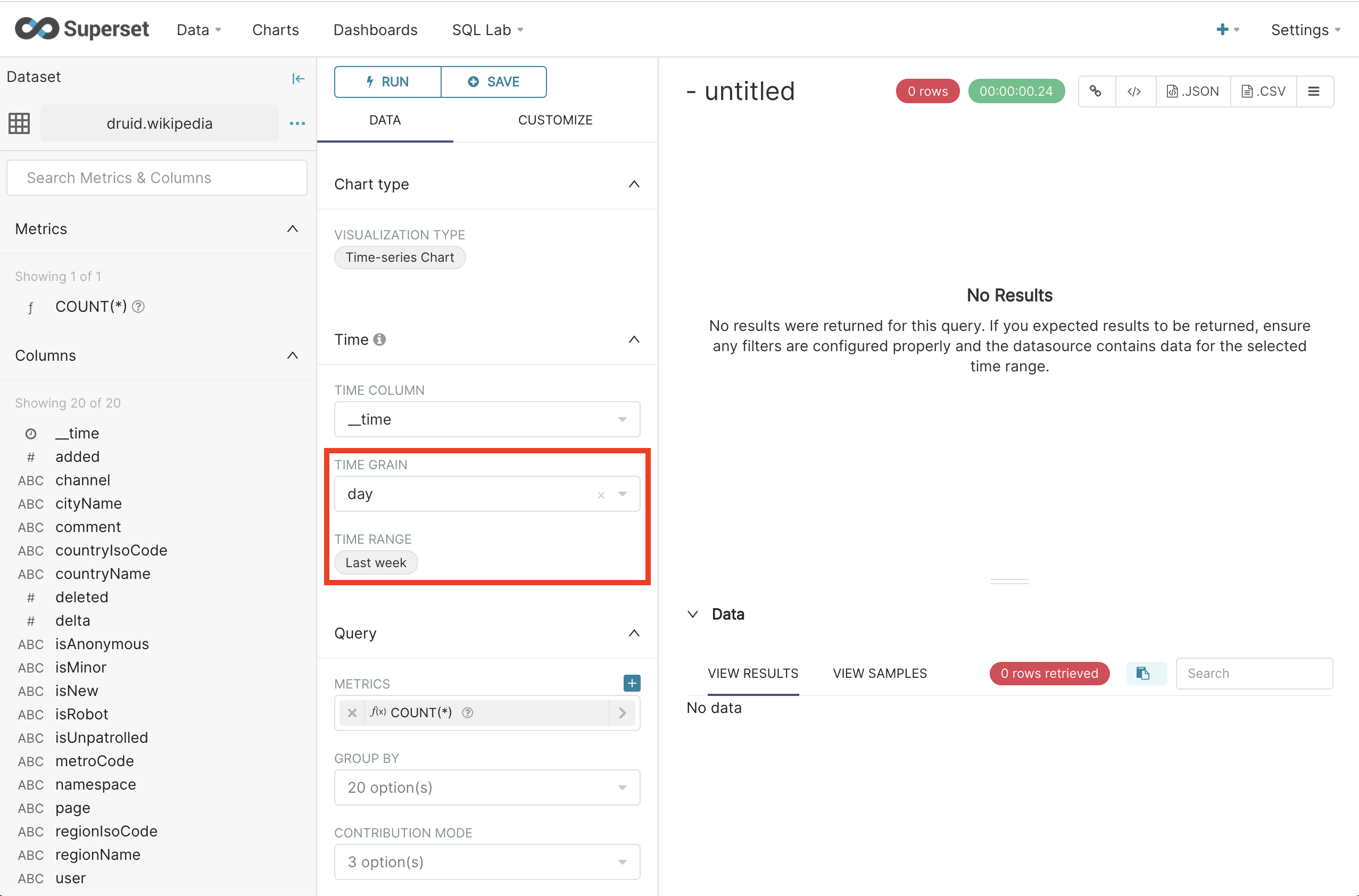
Task: Collapse the Metrics section
Action: click(x=293, y=229)
